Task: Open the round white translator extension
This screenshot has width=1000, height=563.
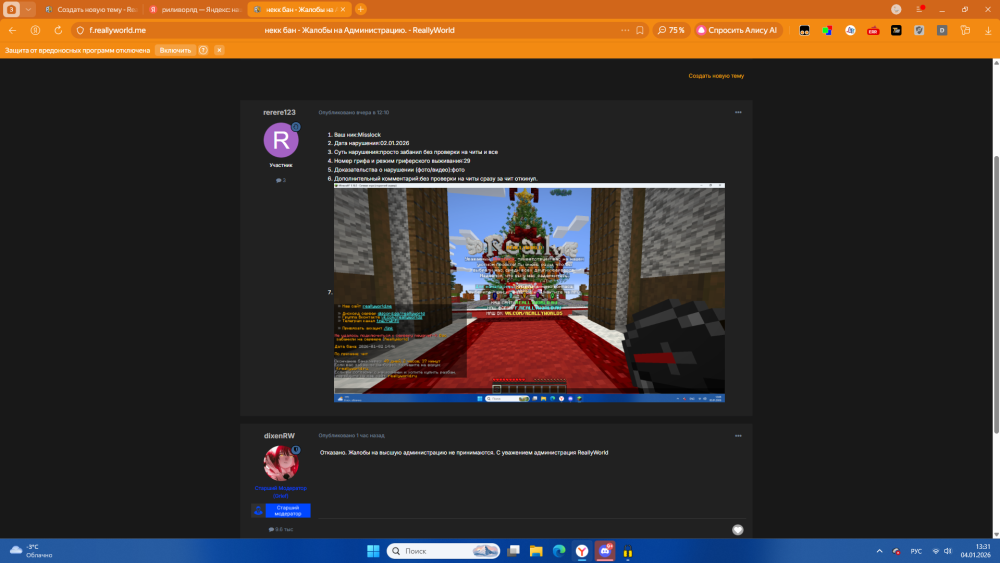Action: click(x=850, y=30)
